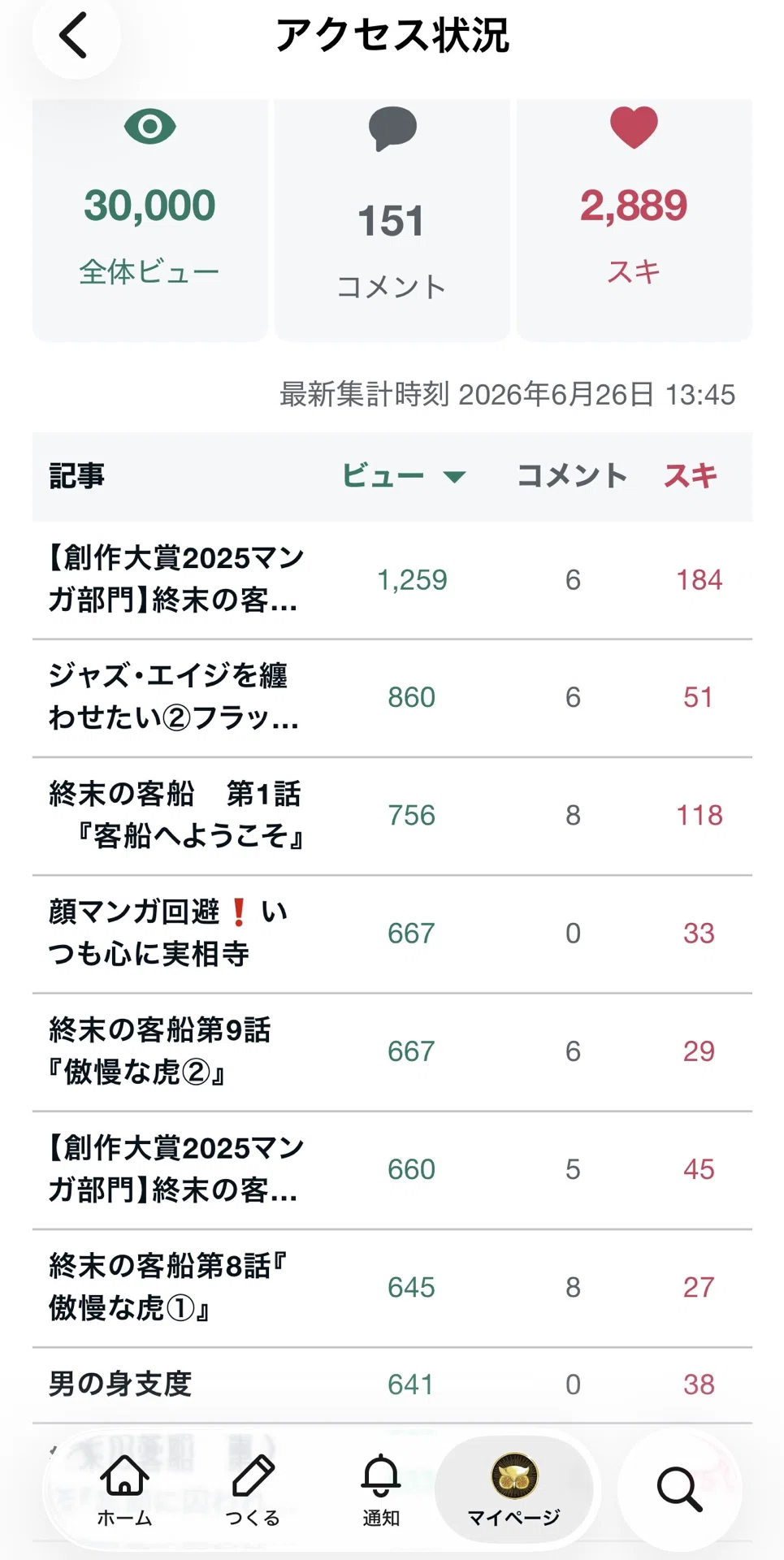The height and width of the screenshot is (1560, 784).
Task: Open マイページ owl avatar tab
Action: click(x=514, y=1488)
